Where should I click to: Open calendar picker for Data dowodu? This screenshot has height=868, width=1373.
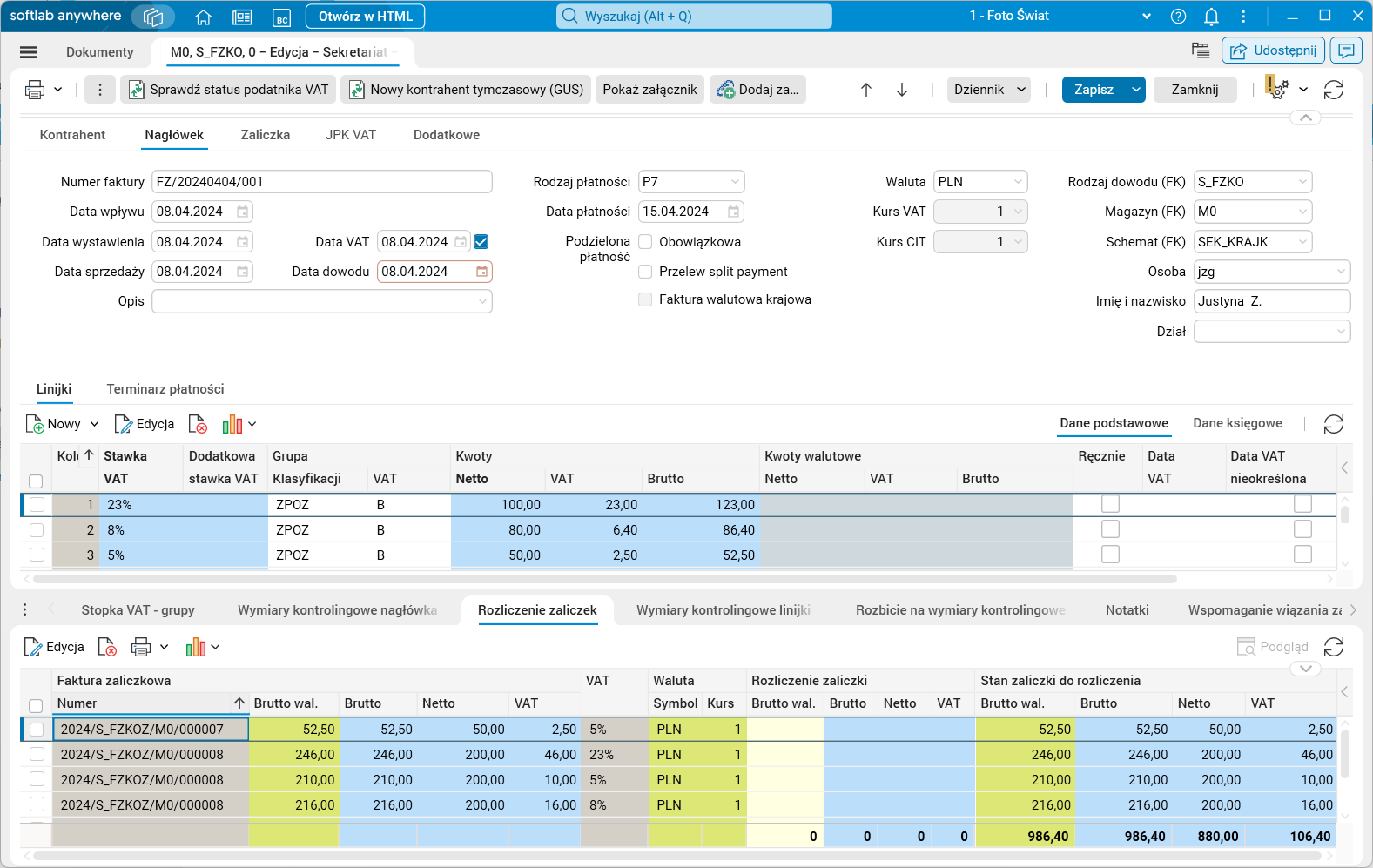pos(481,272)
